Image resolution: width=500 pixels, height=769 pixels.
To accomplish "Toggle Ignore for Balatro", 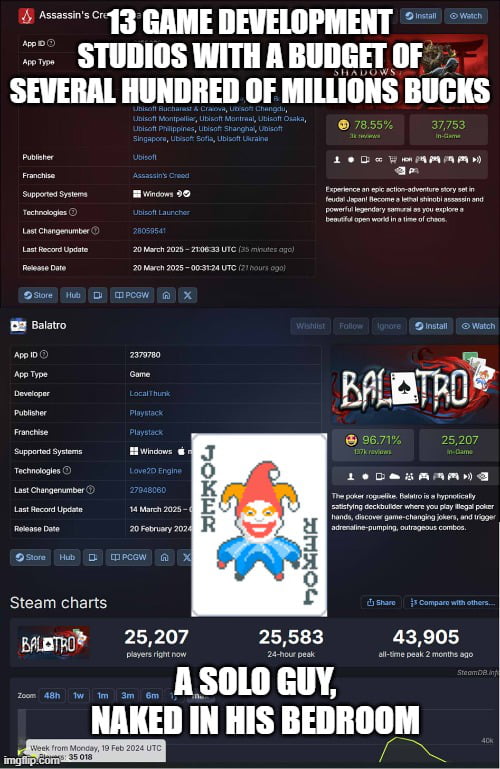I will point(389,326).
